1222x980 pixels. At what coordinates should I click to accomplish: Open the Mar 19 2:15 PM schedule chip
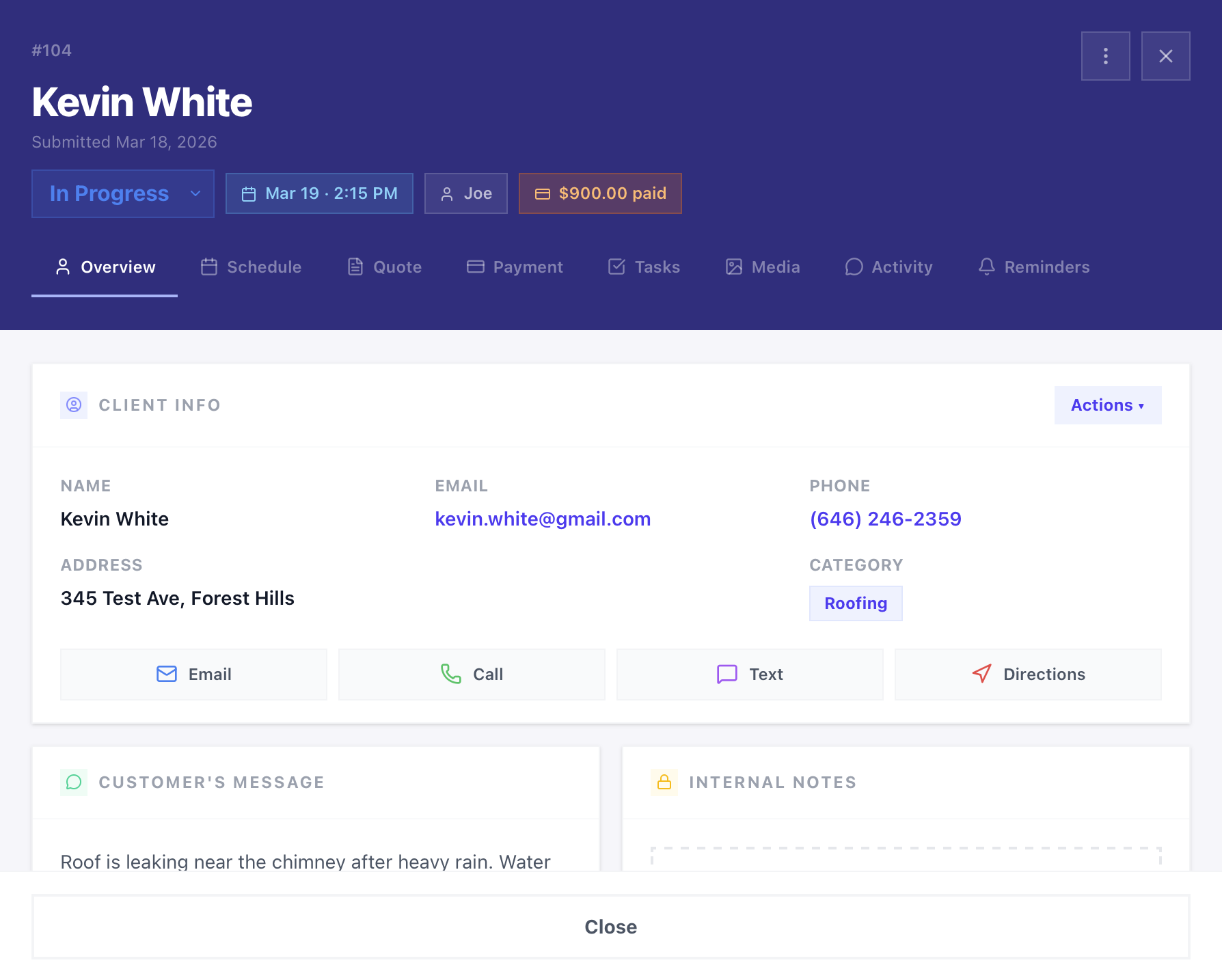(319, 193)
